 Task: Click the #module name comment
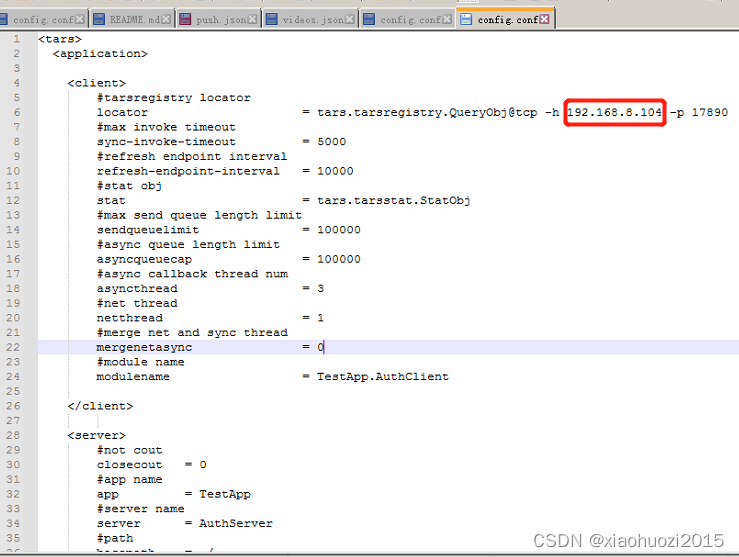click(x=140, y=362)
